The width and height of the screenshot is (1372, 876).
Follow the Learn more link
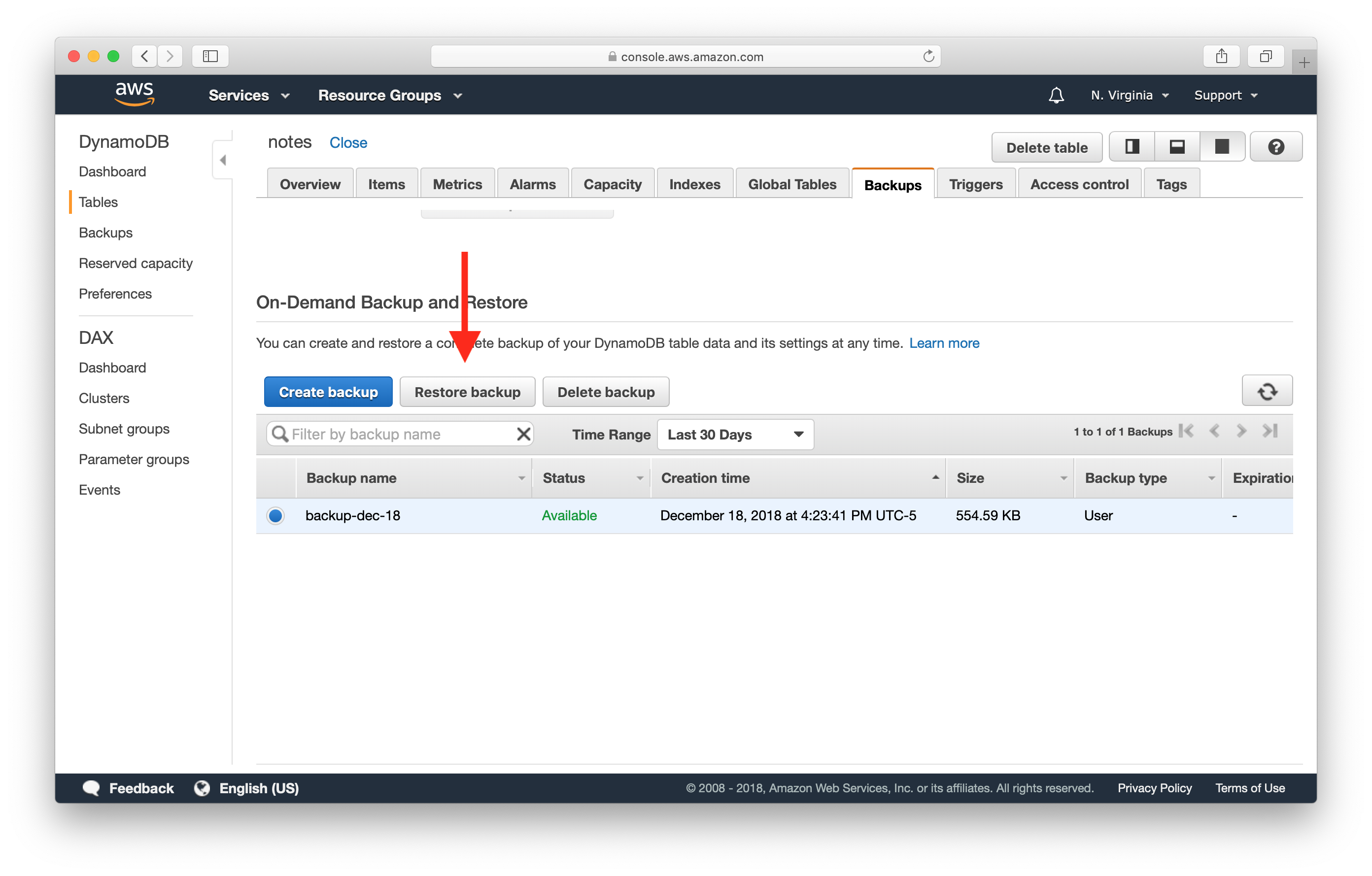click(x=944, y=343)
